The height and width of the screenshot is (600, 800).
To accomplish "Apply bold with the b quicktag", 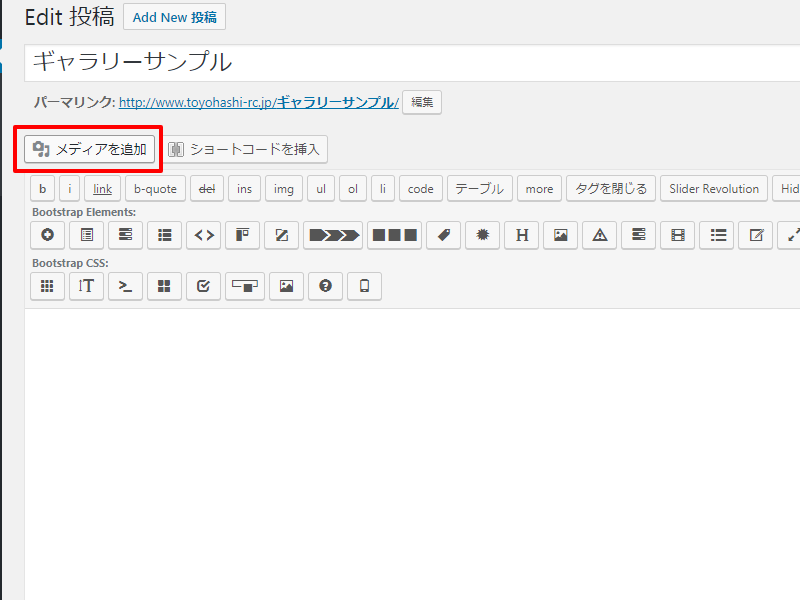I will pyautogui.click(x=42, y=189).
